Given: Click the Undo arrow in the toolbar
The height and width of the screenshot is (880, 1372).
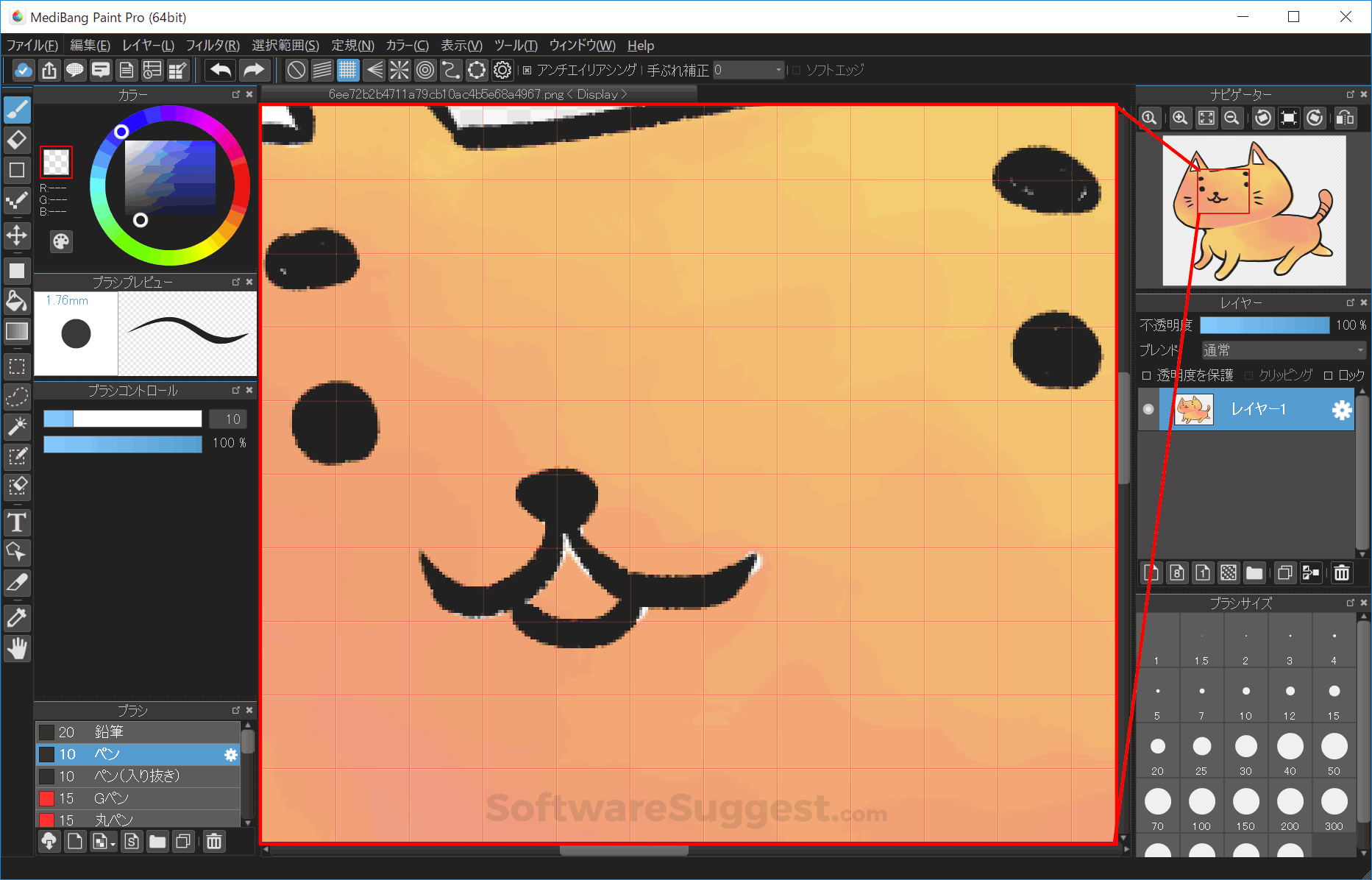Looking at the screenshot, I should 219,70.
